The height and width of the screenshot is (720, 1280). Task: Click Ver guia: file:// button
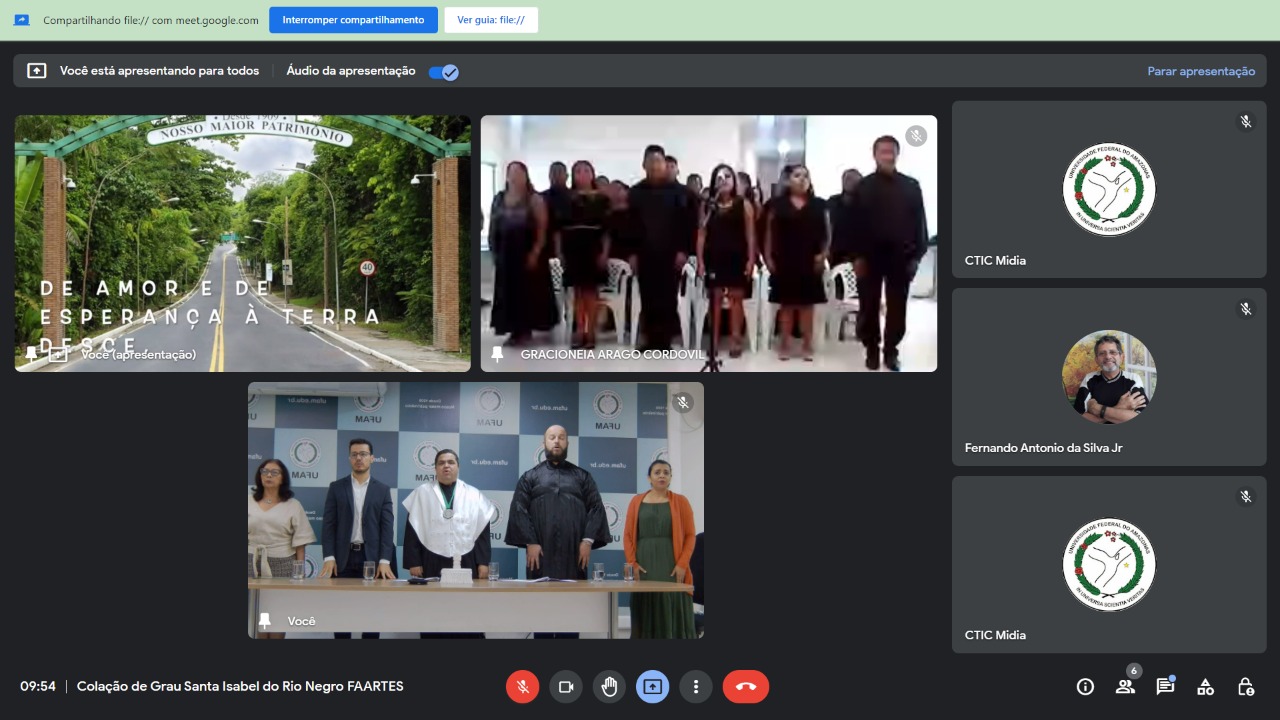pyautogui.click(x=491, y=20)
